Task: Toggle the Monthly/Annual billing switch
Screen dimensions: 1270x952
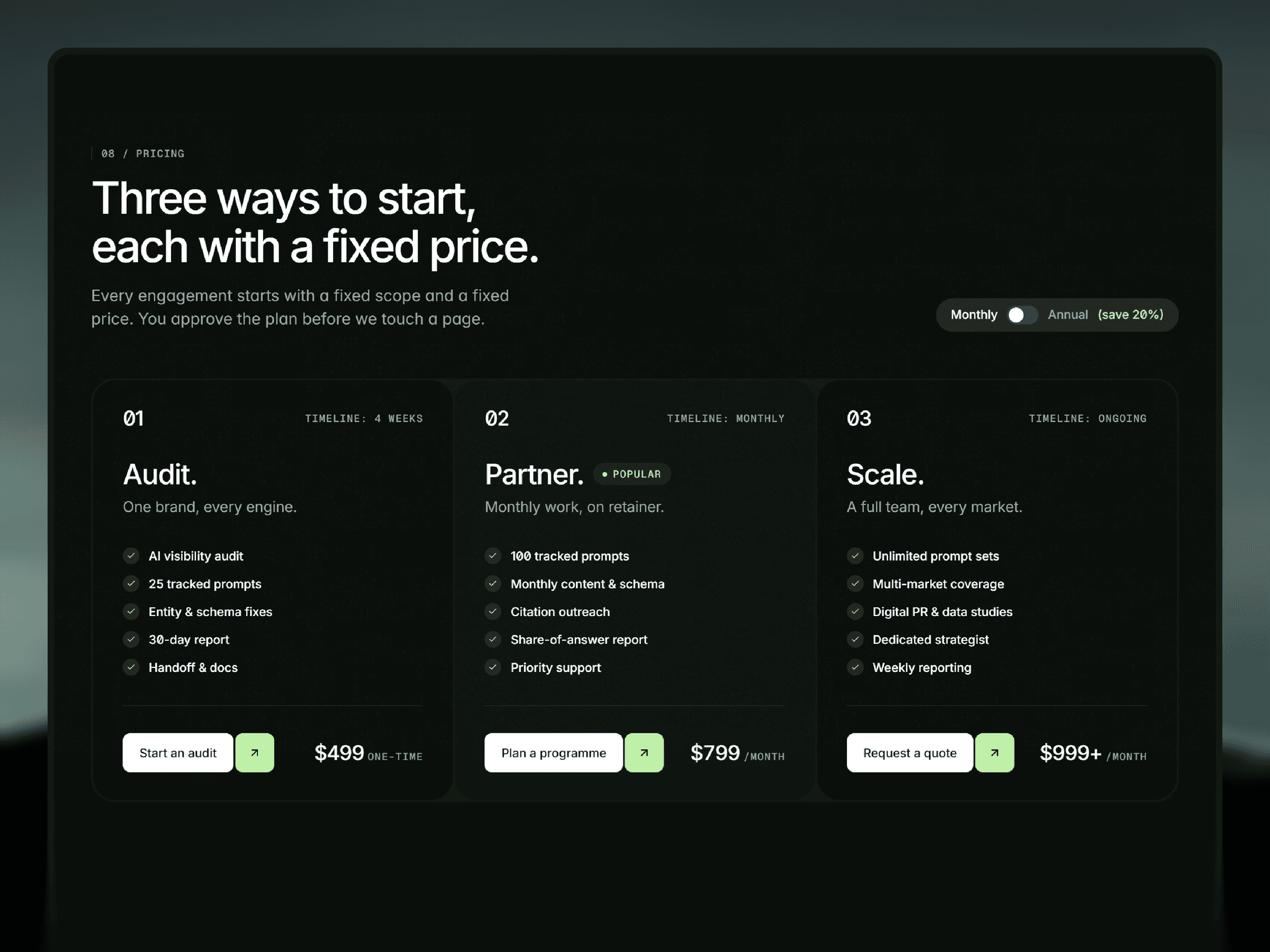Action: click(x=1022, y=315)
